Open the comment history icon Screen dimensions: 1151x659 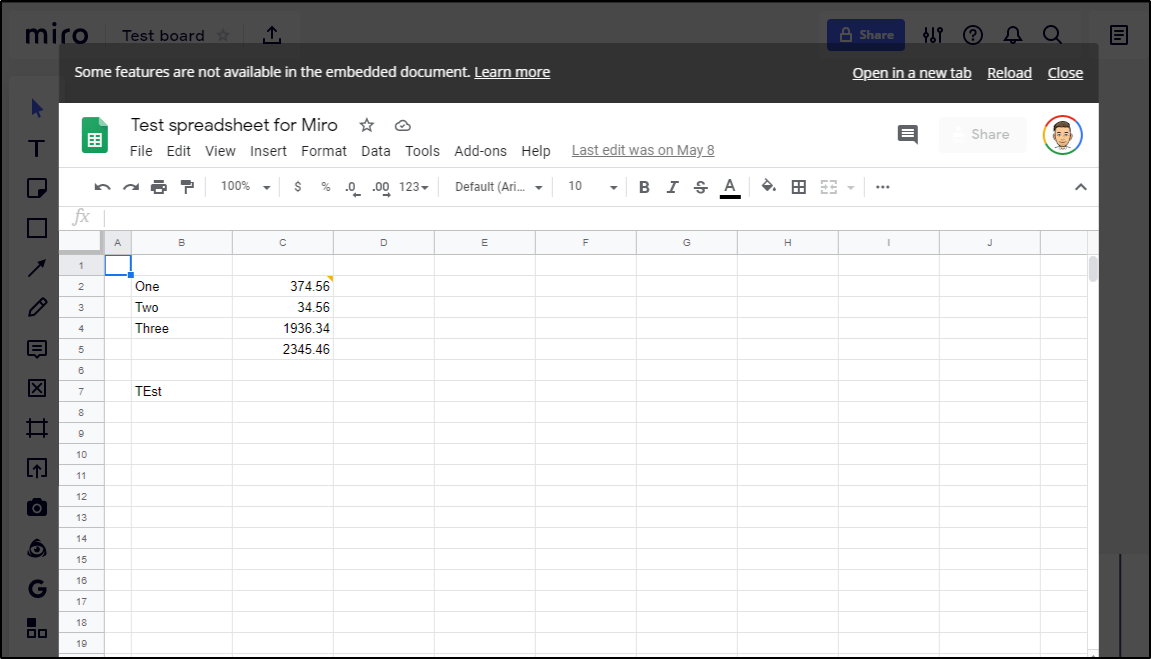point(908,134)
